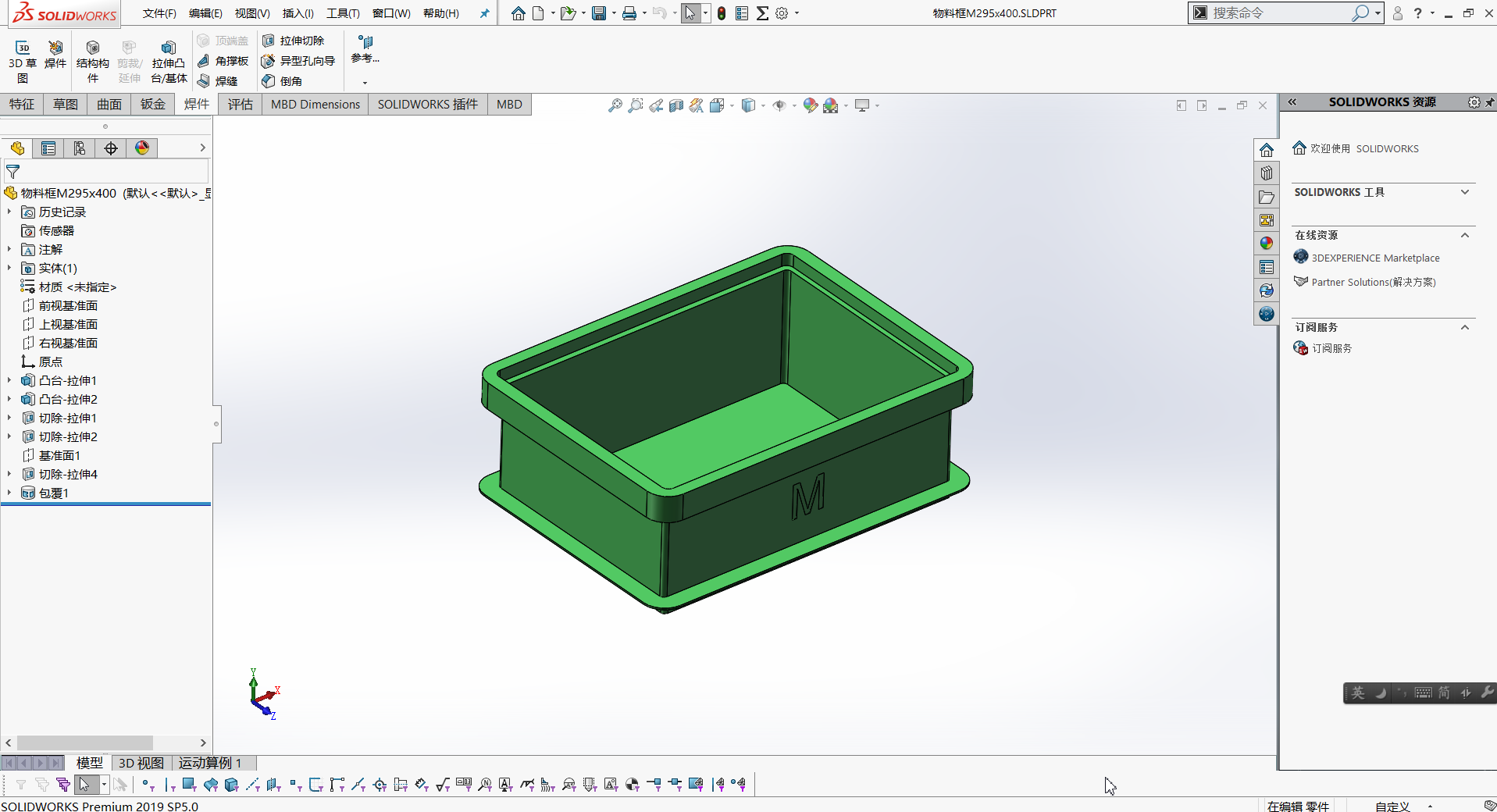Viewport: 1497px width, 812px height.
Task: Open the FeatureManager design tree tab
Action: 17,148
